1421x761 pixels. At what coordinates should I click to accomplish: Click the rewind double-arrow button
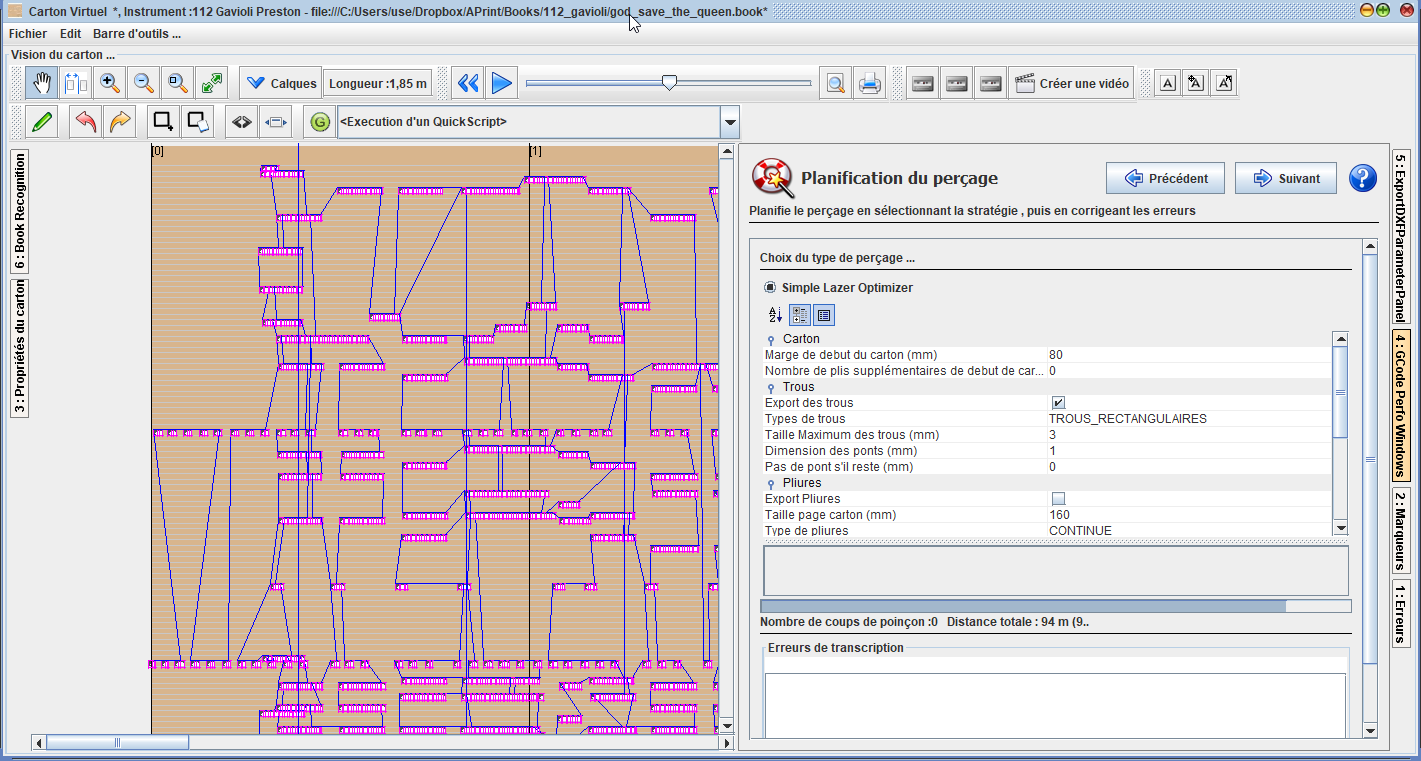click(468, 84)
